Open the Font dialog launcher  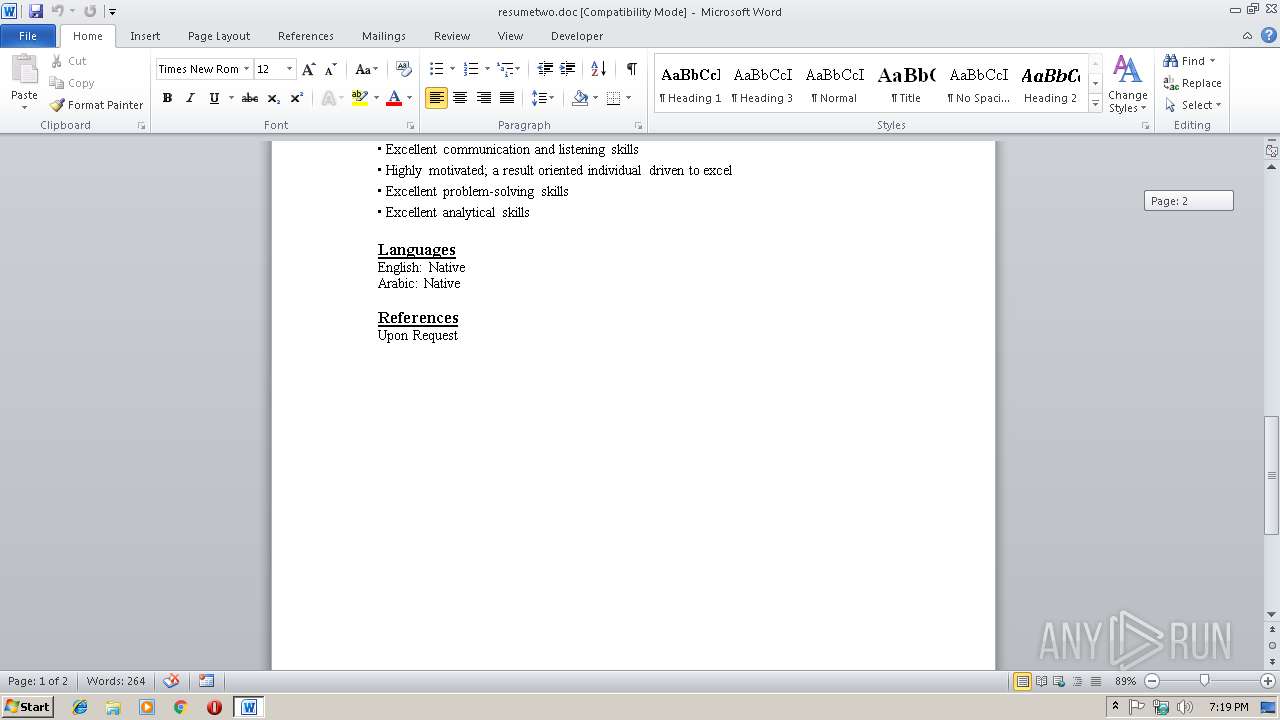click(x=410, y=126)
